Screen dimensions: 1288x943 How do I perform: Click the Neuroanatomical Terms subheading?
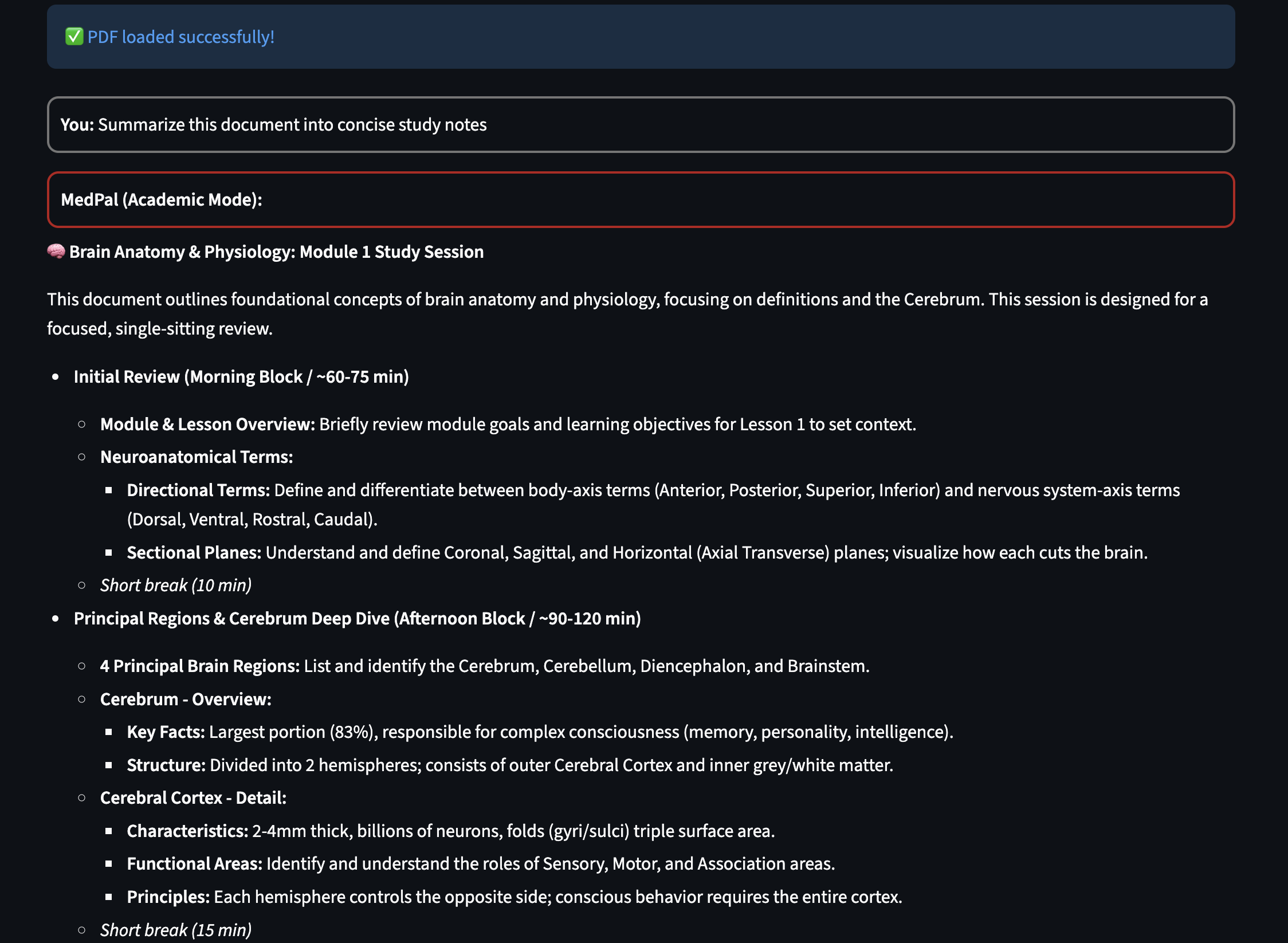pyautogui.click(x=197, y=457)
